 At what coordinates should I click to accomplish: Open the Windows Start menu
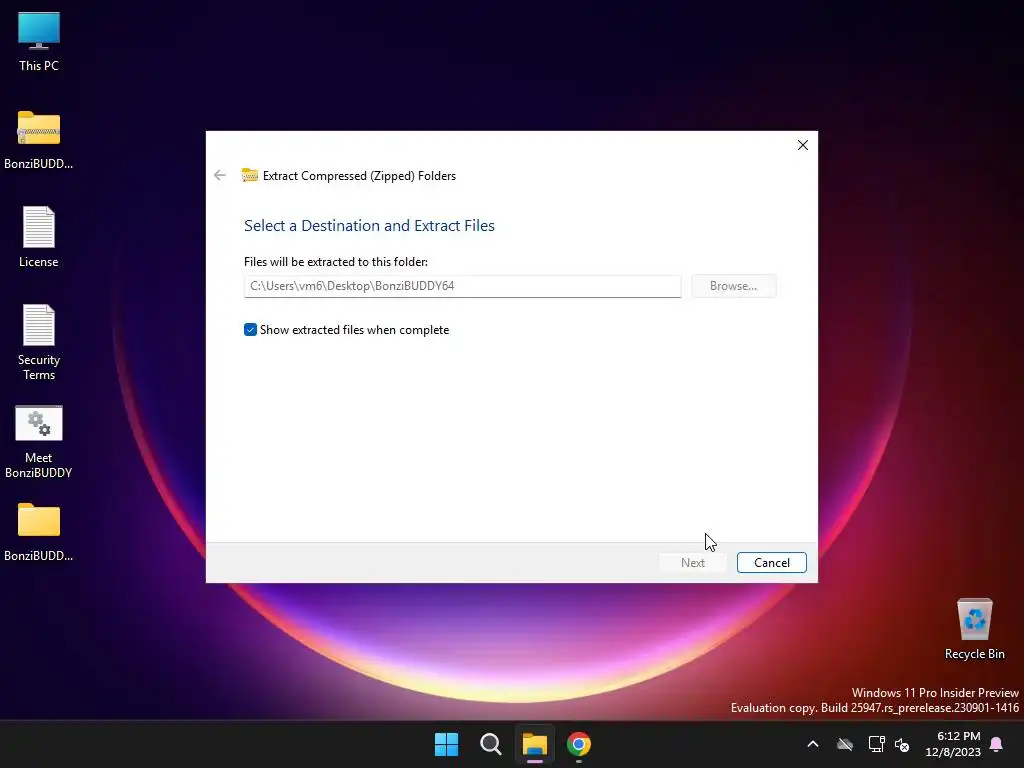[447, 744]
